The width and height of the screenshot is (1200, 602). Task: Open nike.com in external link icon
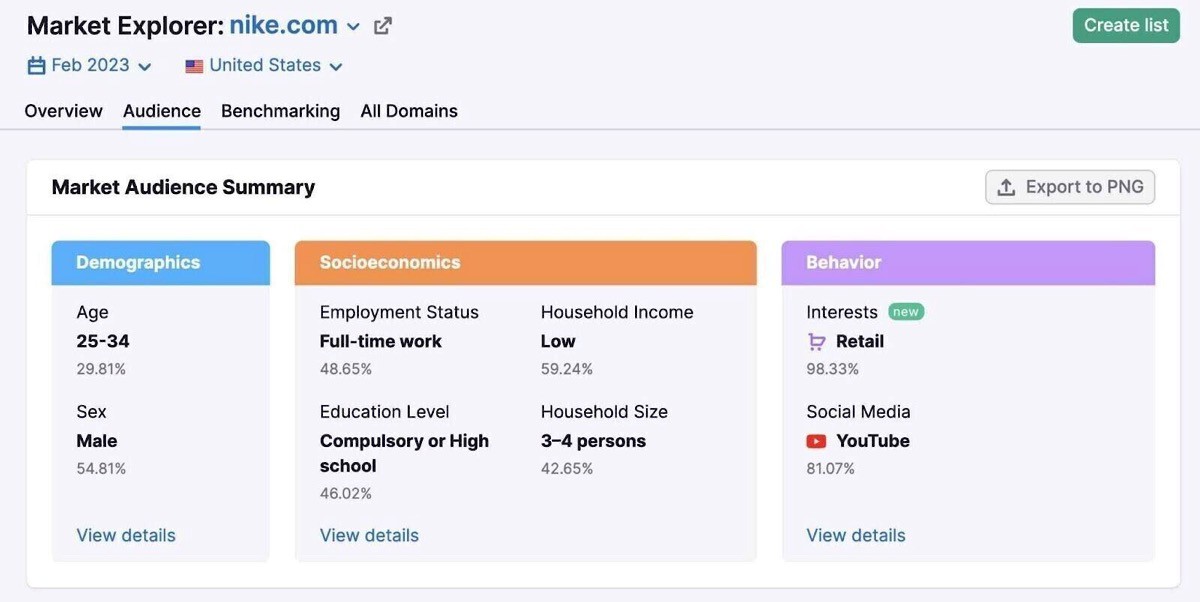coord(383,26)
